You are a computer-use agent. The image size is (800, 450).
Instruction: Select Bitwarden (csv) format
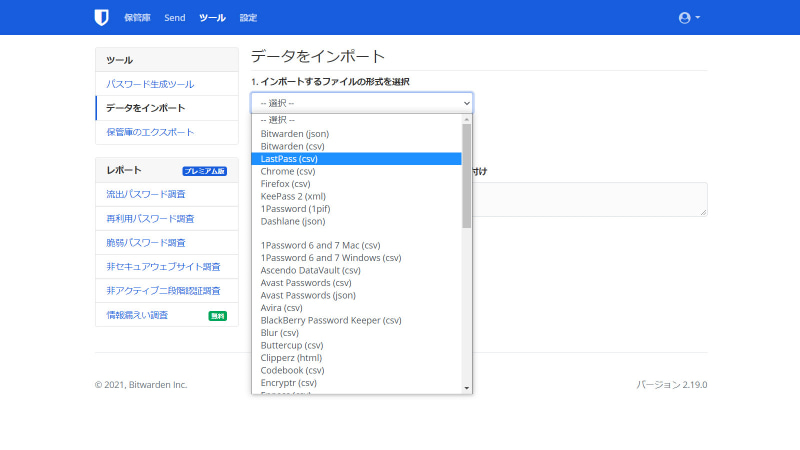356,146
